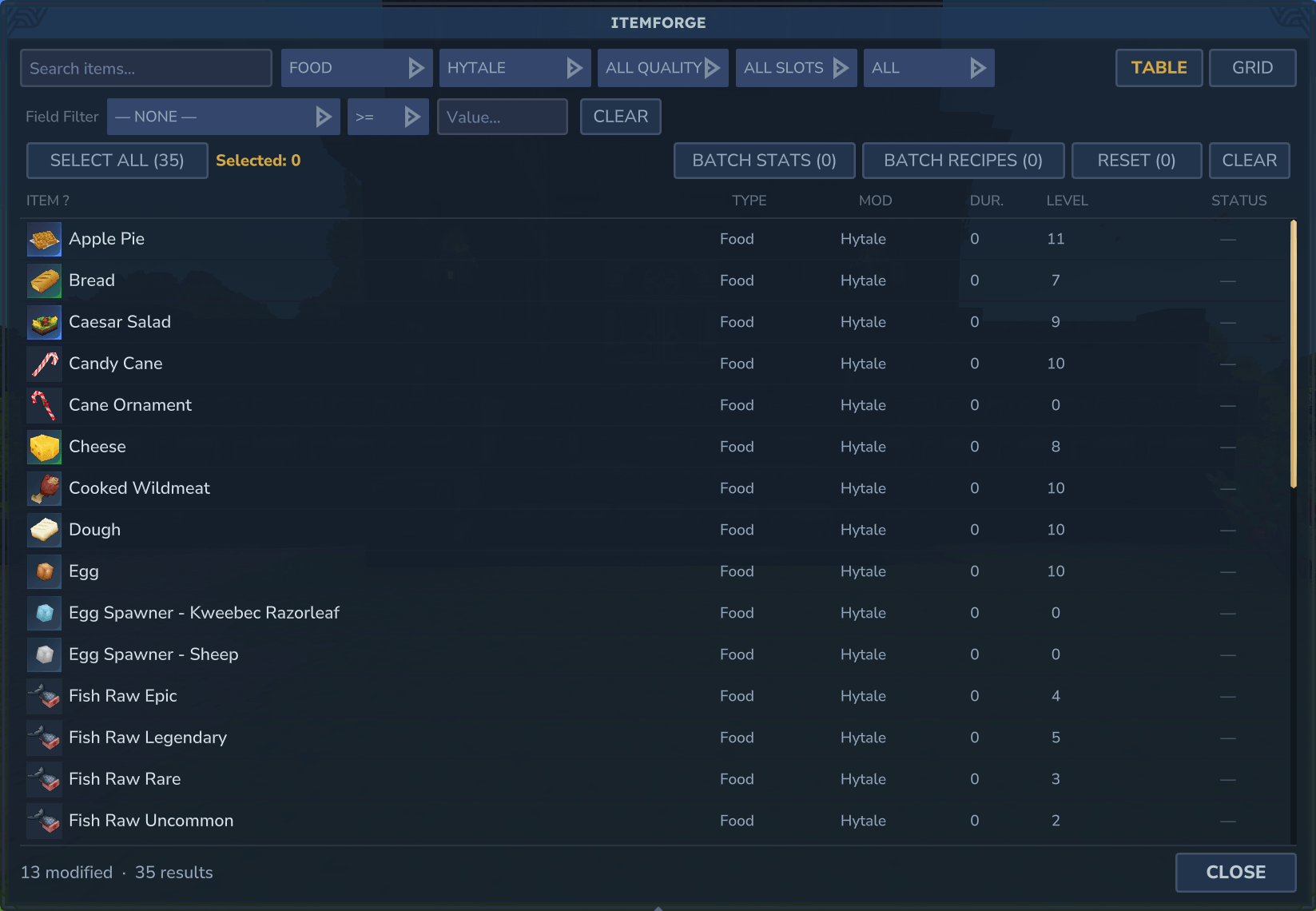
Task: Select the Cheese row name
Action: pyautogui.click(x=97, y=447)
